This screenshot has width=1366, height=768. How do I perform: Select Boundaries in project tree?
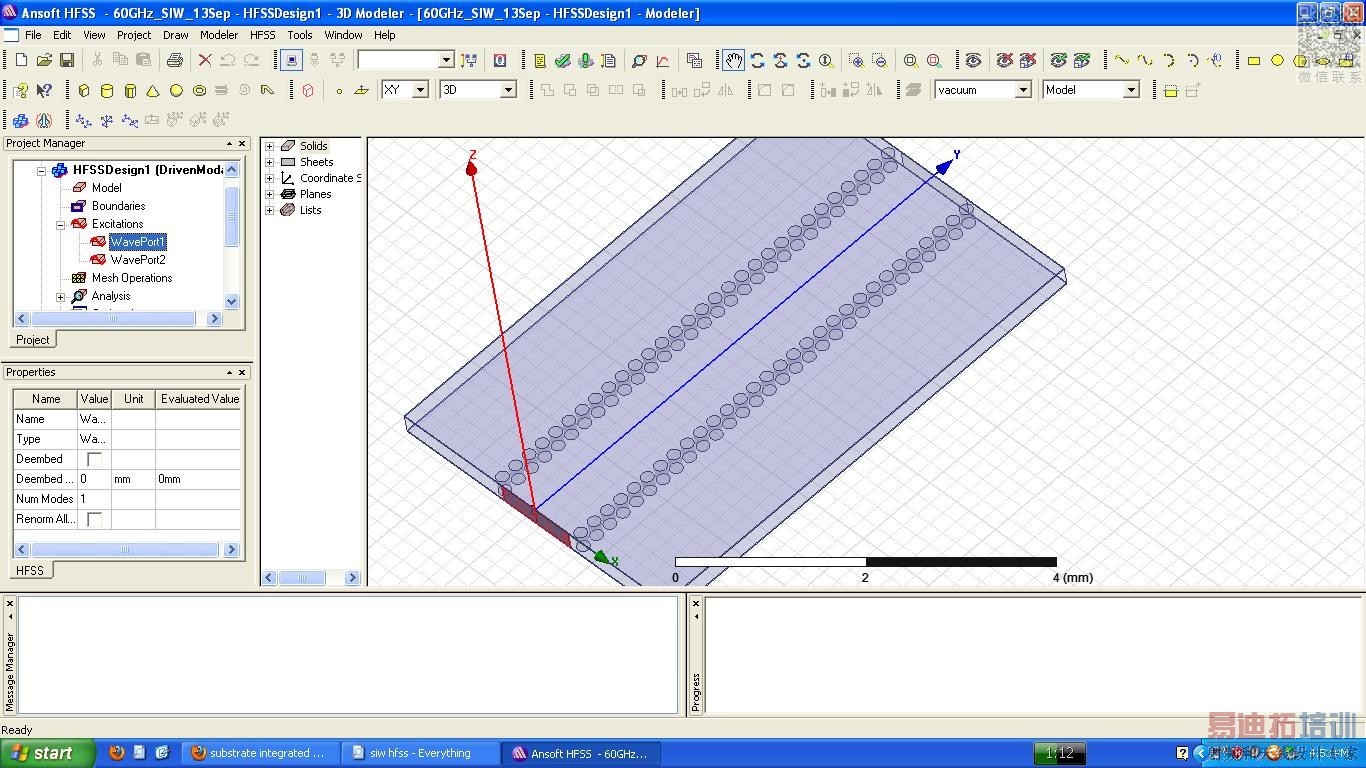click(x=118, y=206)
